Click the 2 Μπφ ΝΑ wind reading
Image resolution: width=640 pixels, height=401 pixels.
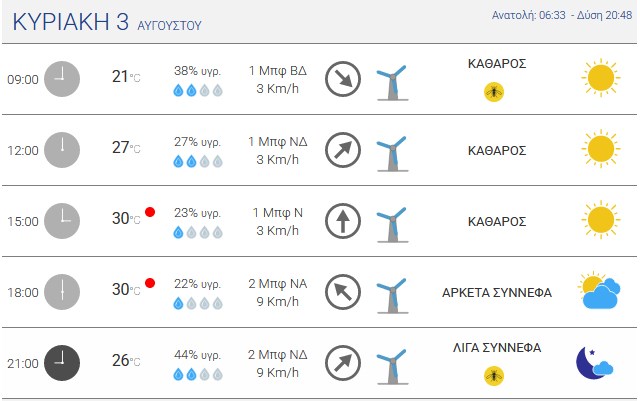(278, 283)
